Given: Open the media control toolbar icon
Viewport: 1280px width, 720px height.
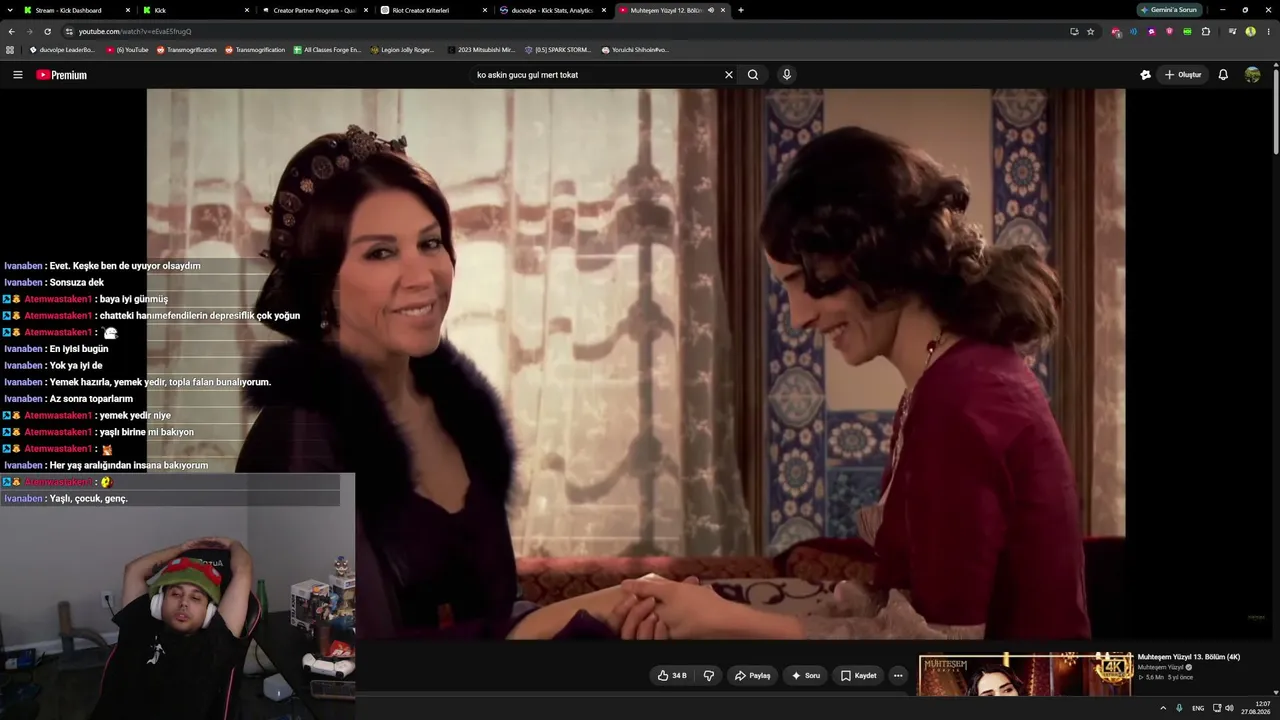Looking at the screenshot, I should (1232, 31).
